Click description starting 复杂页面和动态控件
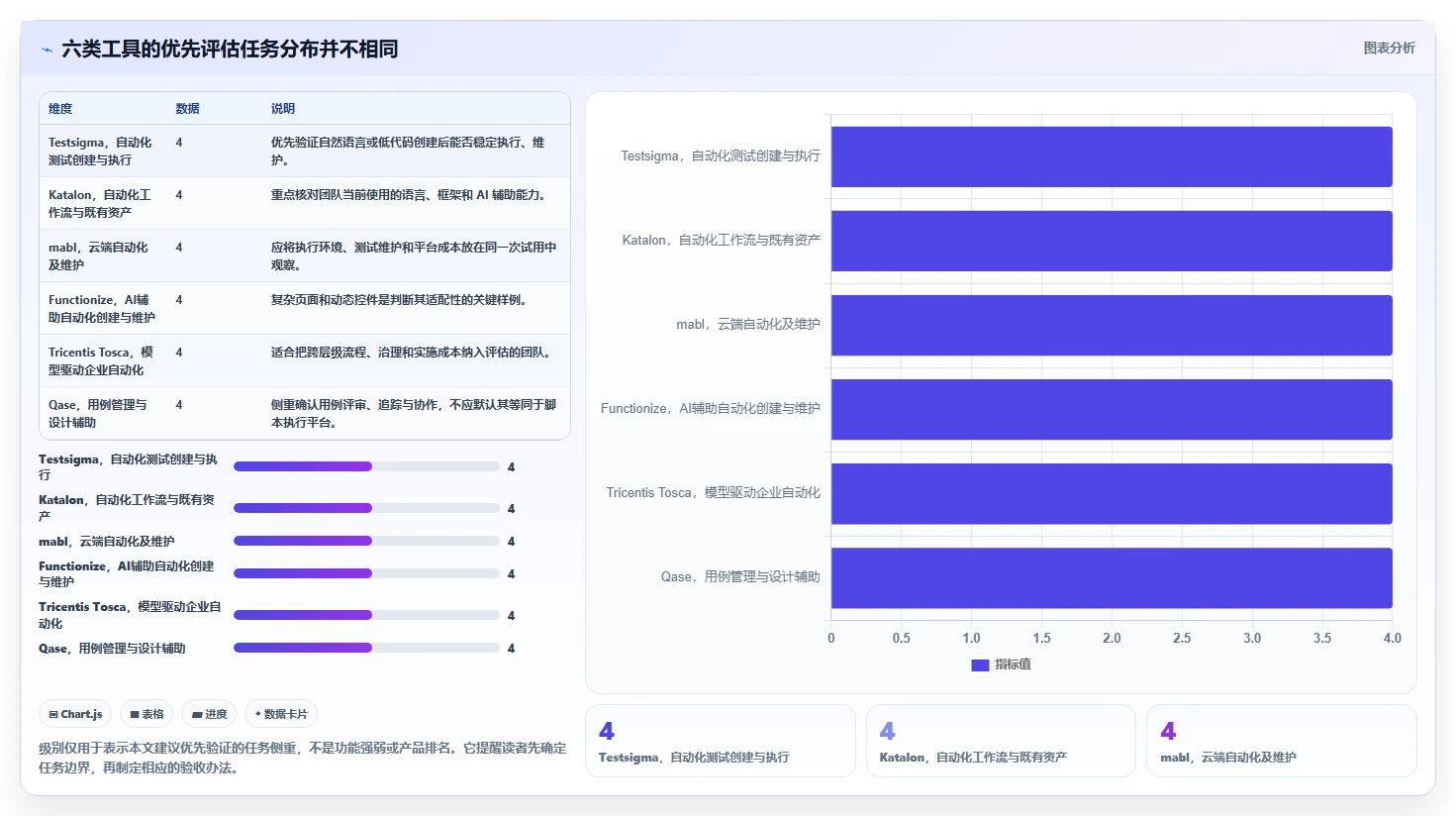Image resolution: width=1456 pixels, height=816 pixels. pyautogui.click(x=399, y=300)
